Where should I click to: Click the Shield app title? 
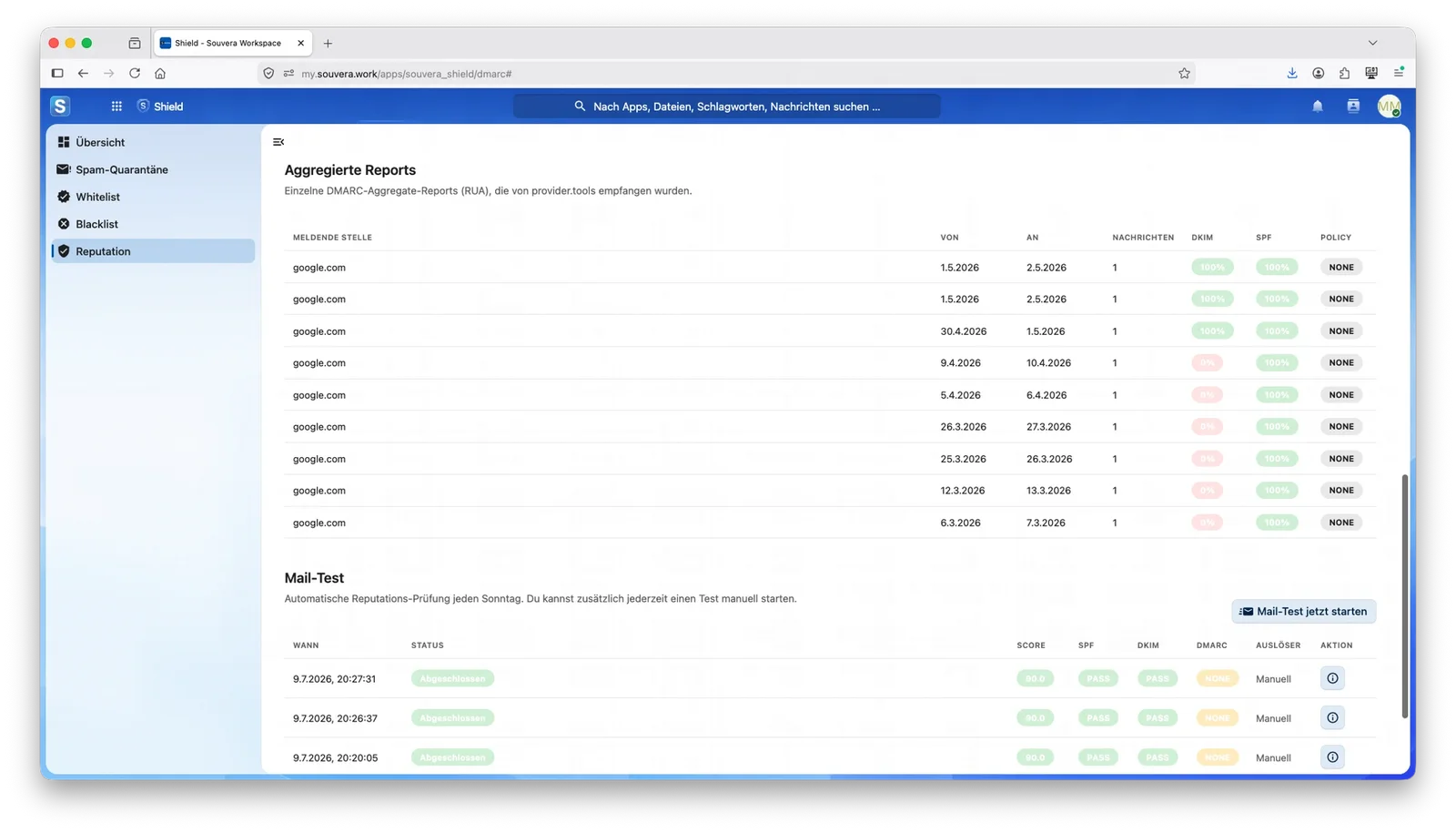coord(168,107)
